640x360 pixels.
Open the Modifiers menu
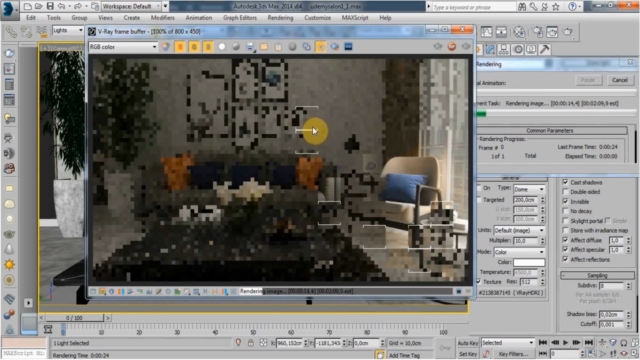(162, 18)
